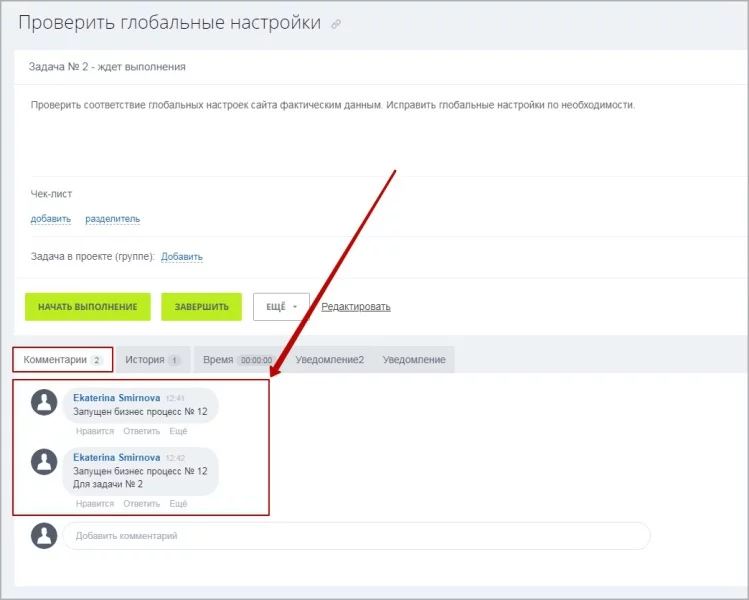Open the История tab

point(152,359)
